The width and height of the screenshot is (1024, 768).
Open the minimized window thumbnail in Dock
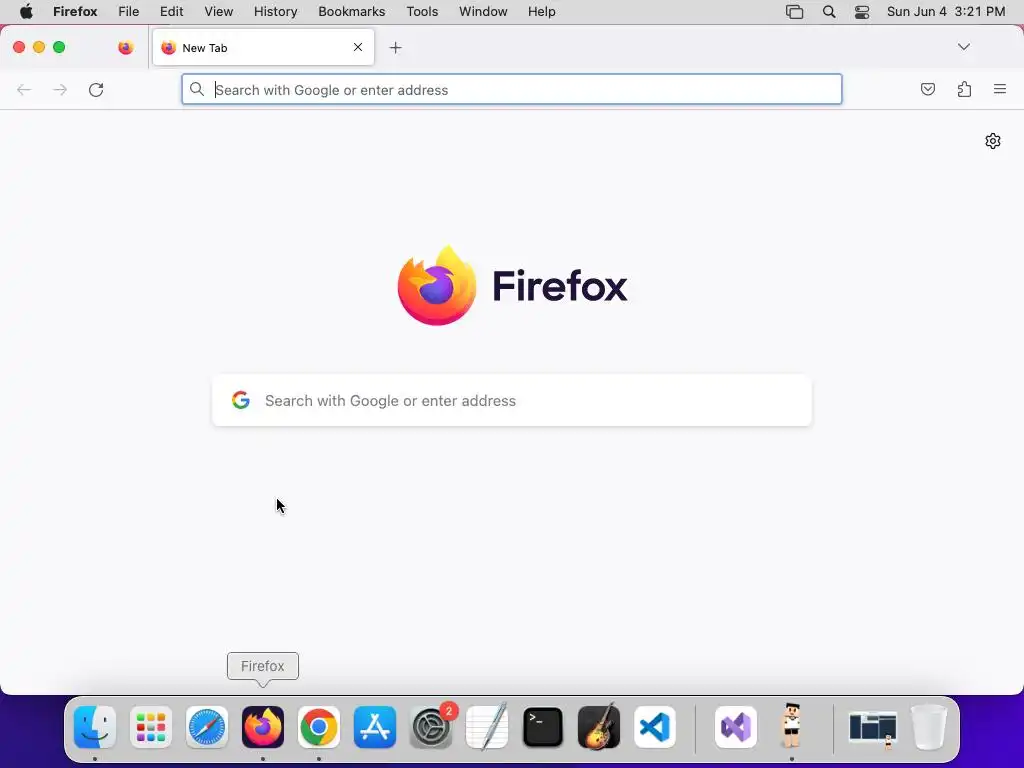click(x=873, y=728)
